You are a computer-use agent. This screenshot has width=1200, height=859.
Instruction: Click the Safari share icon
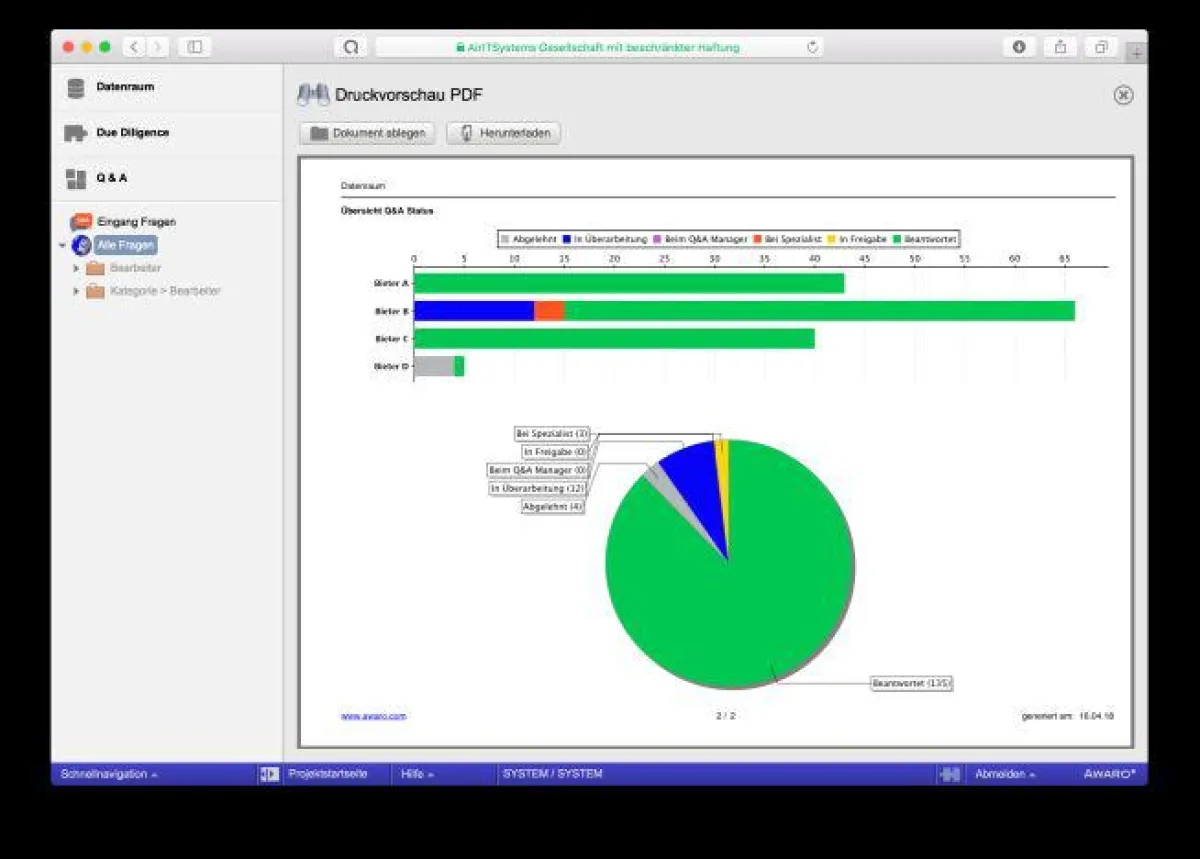(1060, 47)
